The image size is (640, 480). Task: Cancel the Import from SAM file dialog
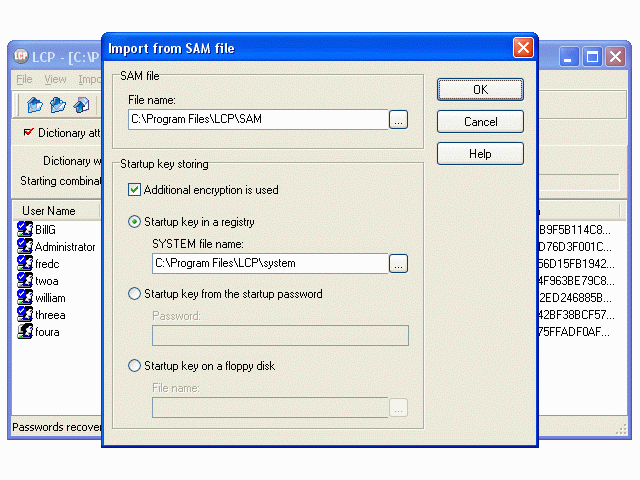click(x=480, y=122)
